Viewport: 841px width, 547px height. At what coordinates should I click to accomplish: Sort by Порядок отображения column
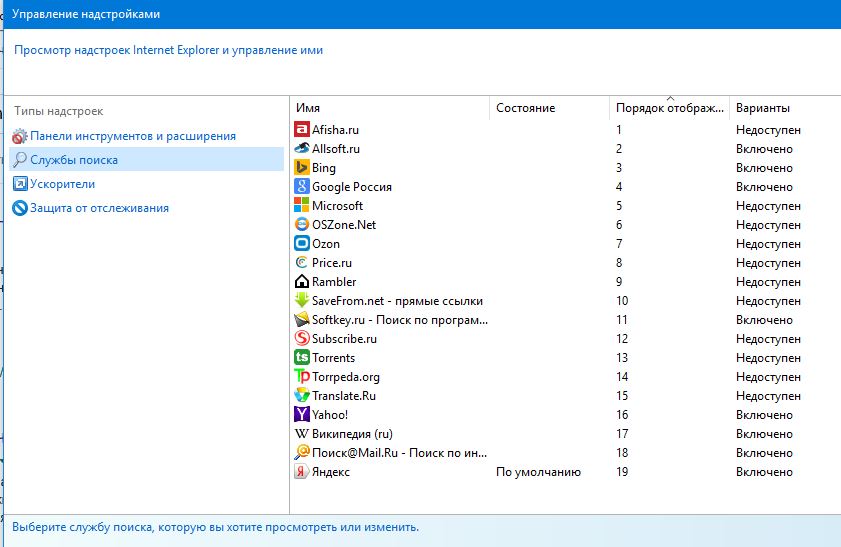[668, 108]
